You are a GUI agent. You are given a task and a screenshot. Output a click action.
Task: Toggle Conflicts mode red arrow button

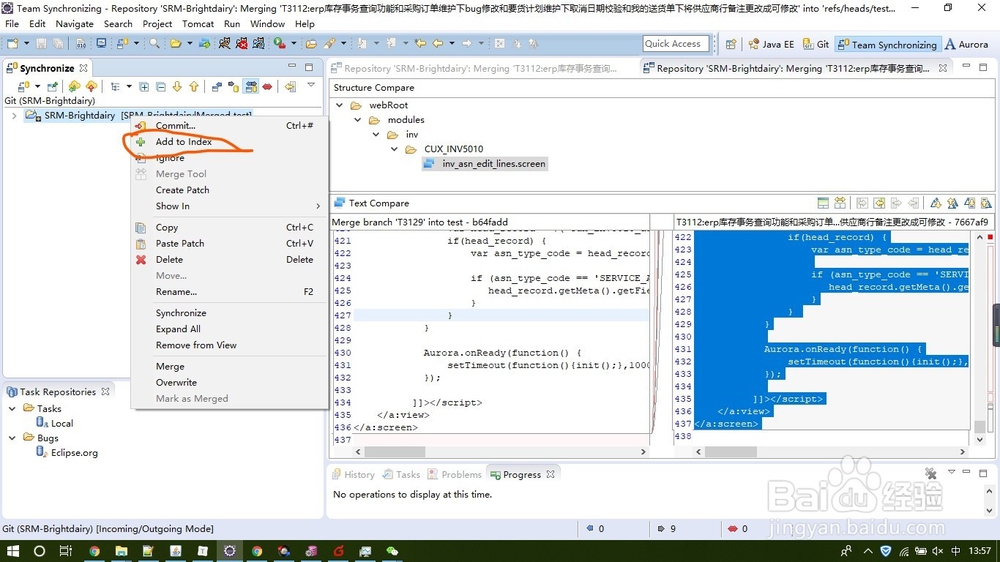tap(267, 86)
